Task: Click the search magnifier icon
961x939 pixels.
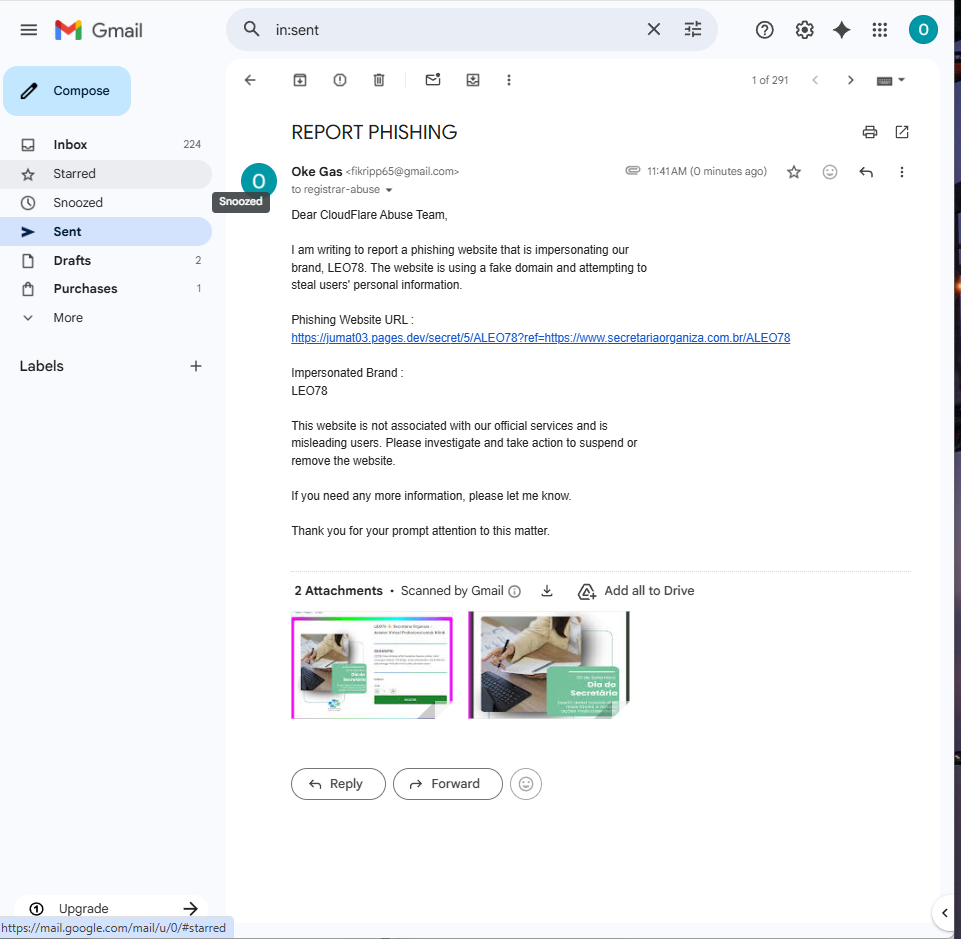Action: click(251, 29)
